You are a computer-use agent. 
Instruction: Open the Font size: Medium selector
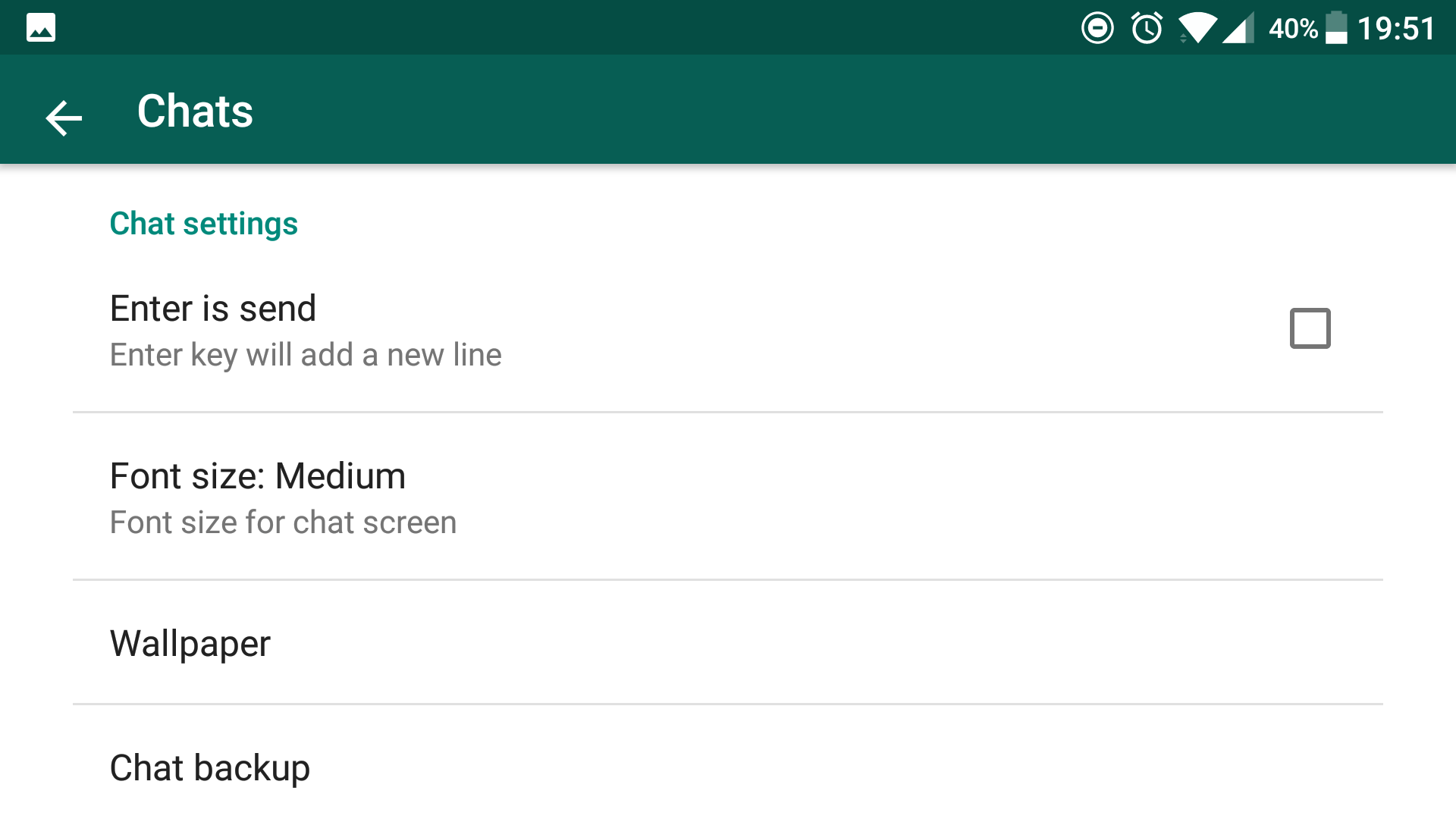click(258, 476)
